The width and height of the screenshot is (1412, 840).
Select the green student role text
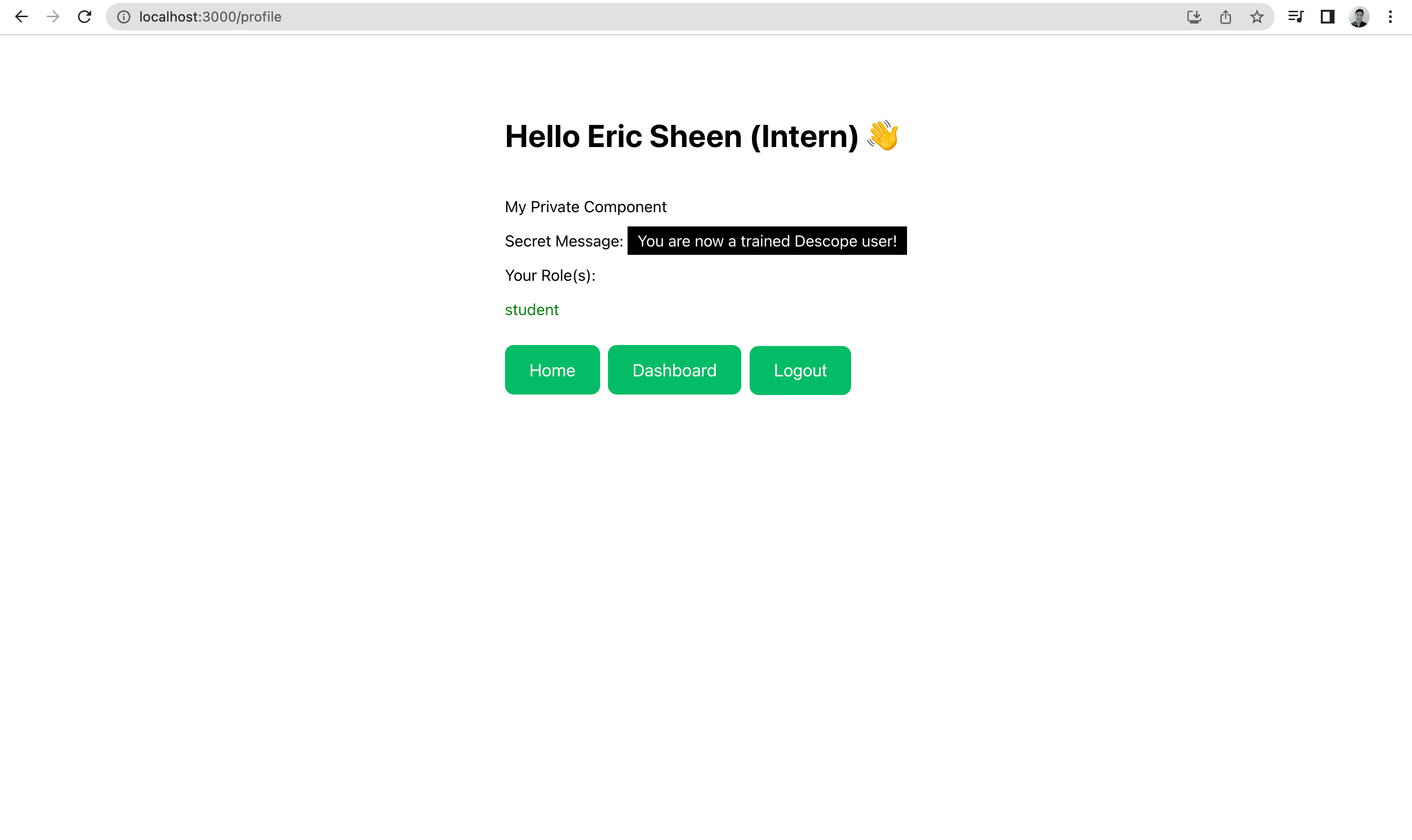pos(531,309)
